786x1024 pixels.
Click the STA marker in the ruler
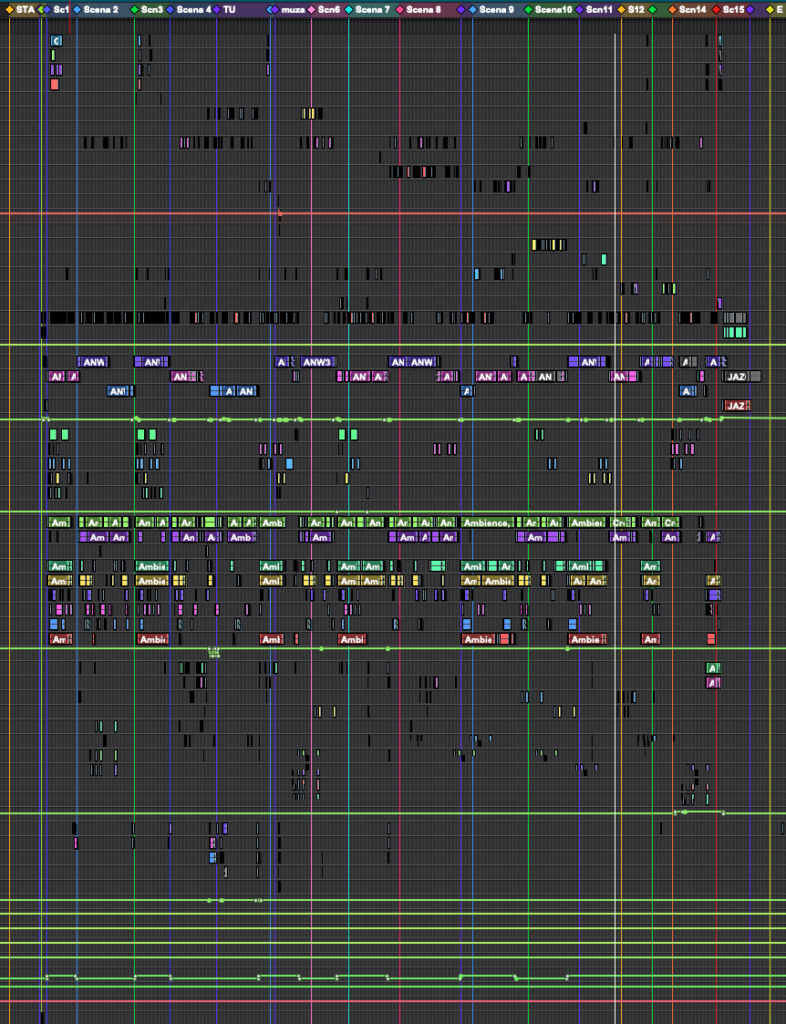(x=24, y=9)
